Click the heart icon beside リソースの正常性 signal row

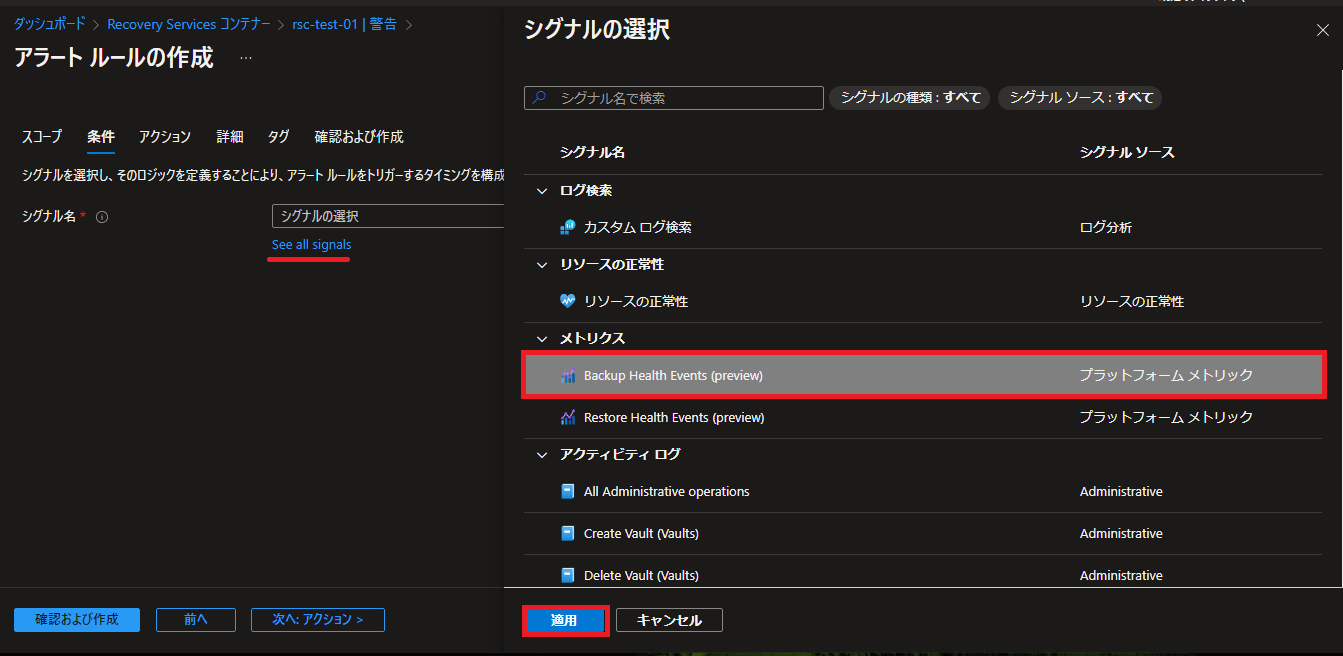[x=568, y=301]
